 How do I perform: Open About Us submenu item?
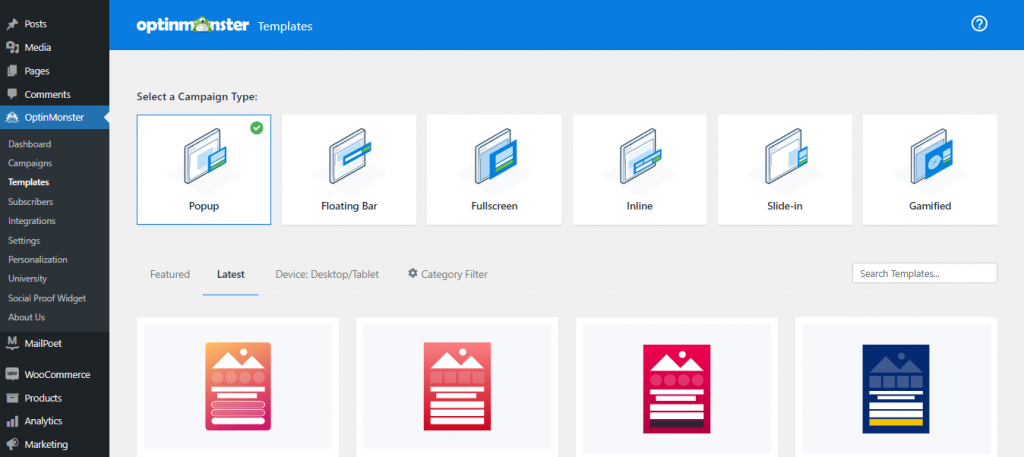click(x=26, y=317)
